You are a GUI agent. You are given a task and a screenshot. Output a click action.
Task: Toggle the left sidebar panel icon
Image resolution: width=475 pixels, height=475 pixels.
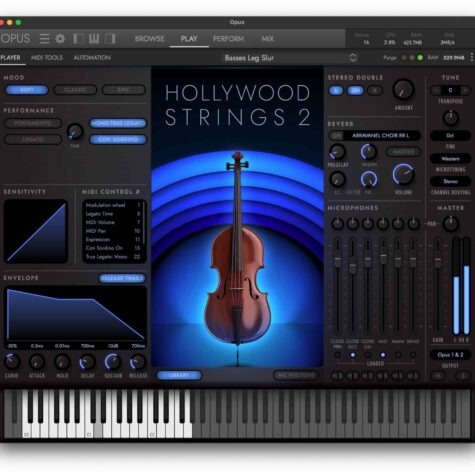click(x=78, y=39)
